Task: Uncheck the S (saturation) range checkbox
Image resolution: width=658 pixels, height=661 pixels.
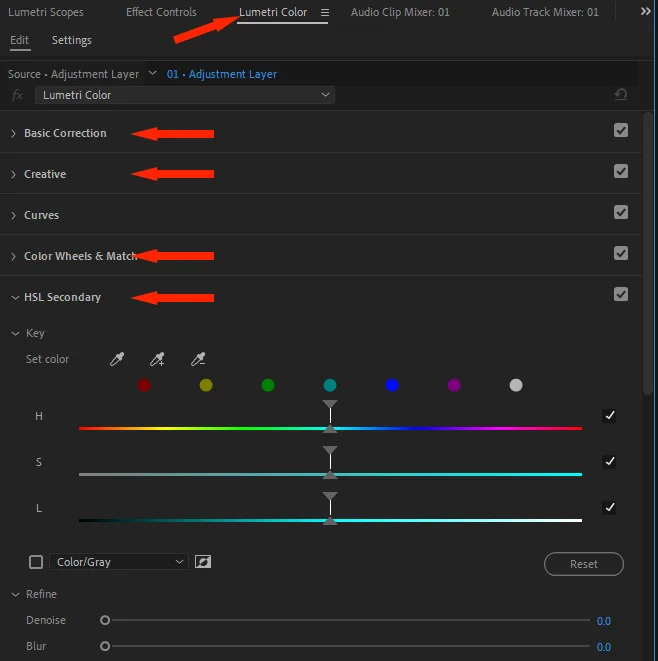Action: pyautogui.click(x=610, y=462)
